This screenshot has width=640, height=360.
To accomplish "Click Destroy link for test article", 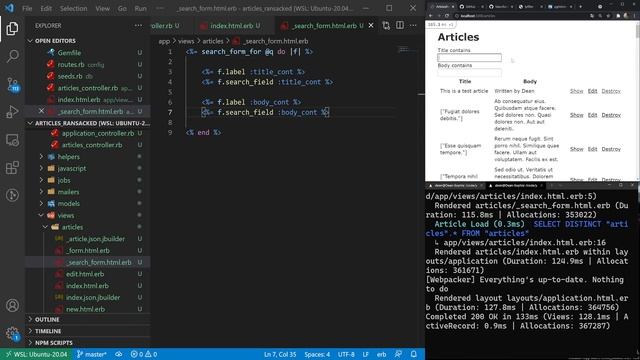I will (611, 91).
